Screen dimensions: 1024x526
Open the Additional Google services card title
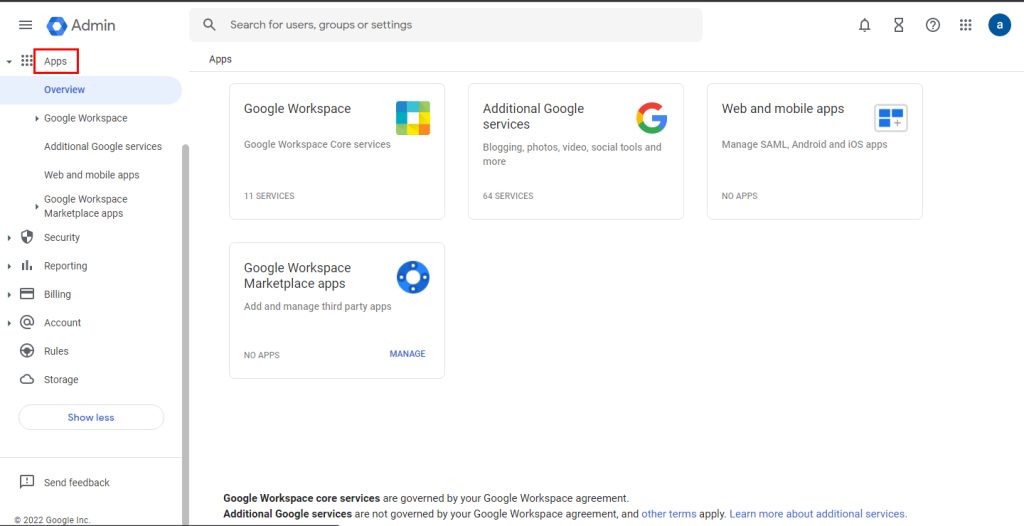coord(534,116)
